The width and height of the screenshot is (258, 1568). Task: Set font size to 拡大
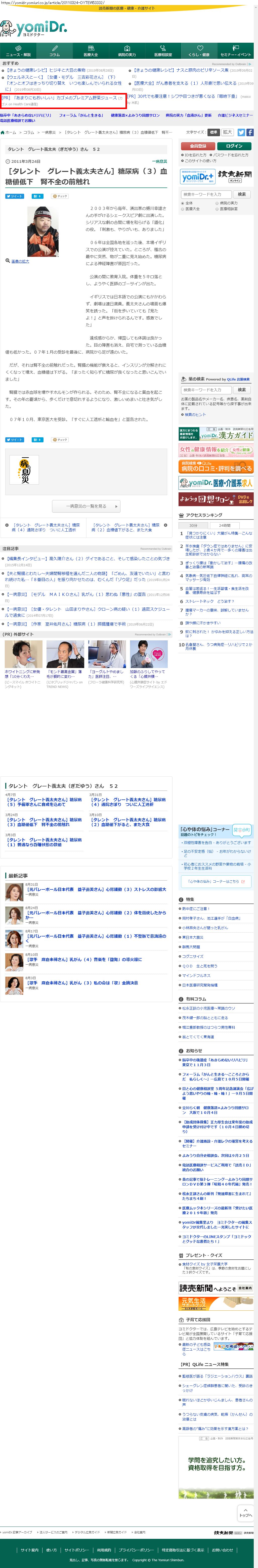click(x=228, y=132)
